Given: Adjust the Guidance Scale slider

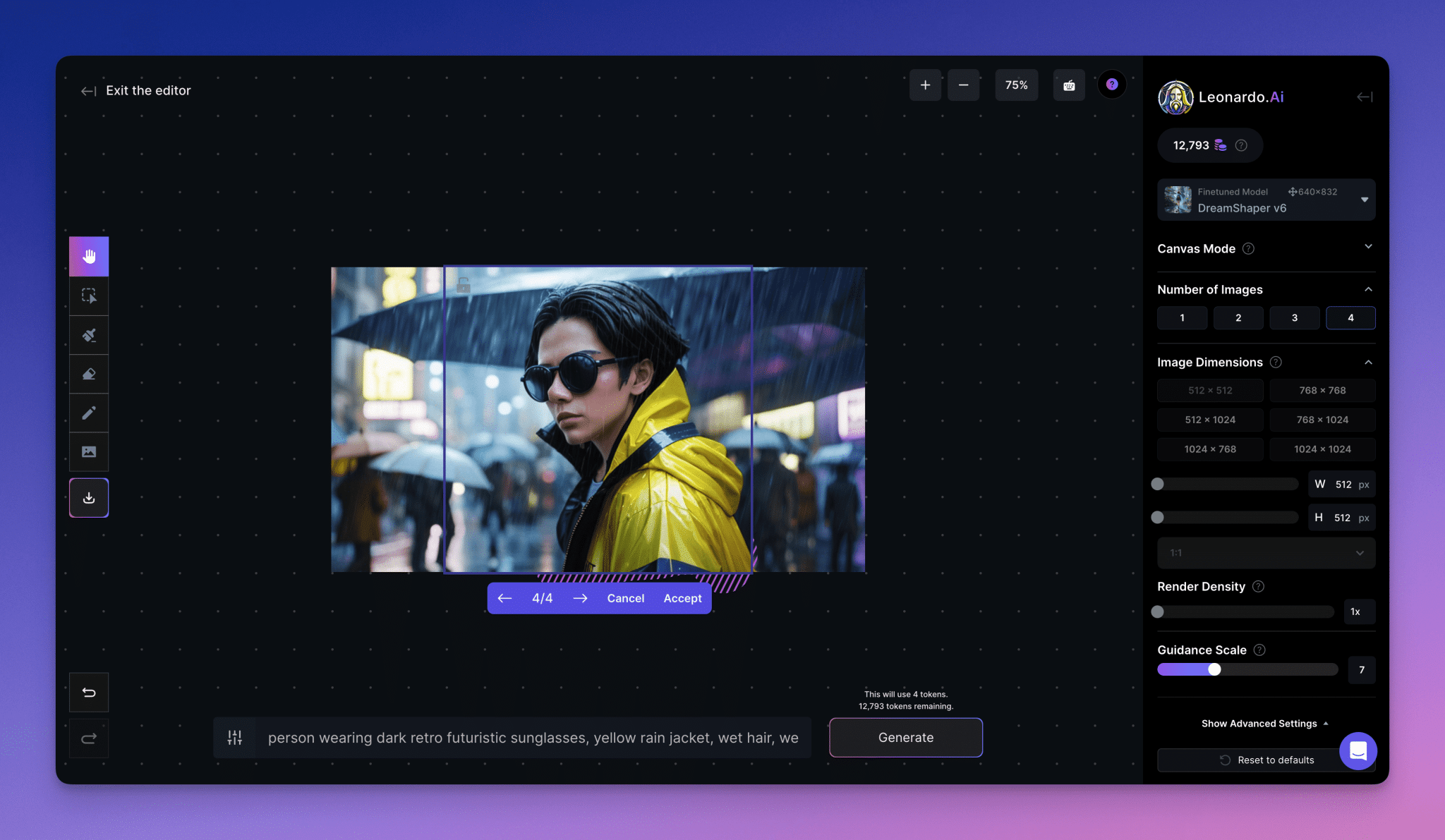Looking at the screenshot, I should coord(1247,669).
